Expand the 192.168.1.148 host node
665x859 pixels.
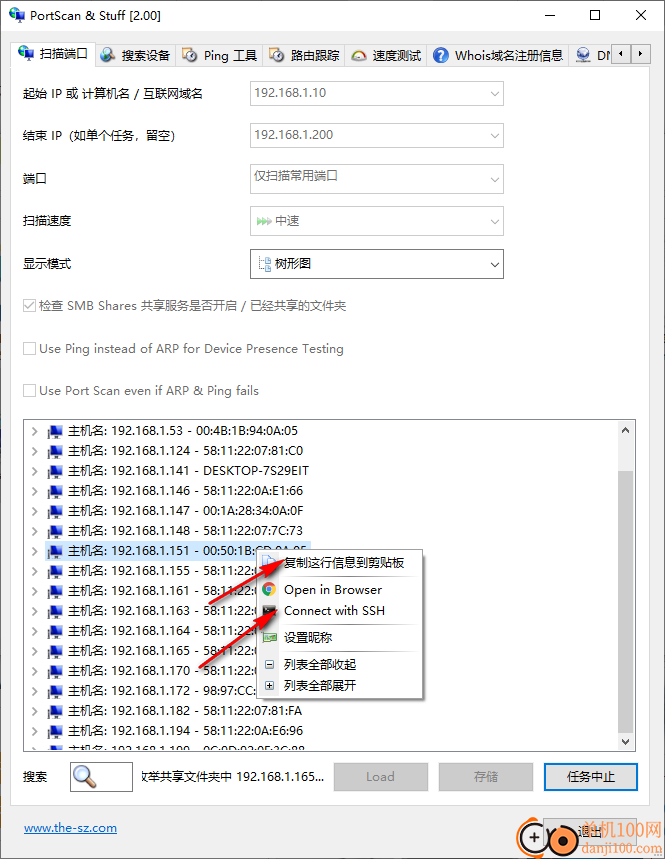click(x=35, y=531)
